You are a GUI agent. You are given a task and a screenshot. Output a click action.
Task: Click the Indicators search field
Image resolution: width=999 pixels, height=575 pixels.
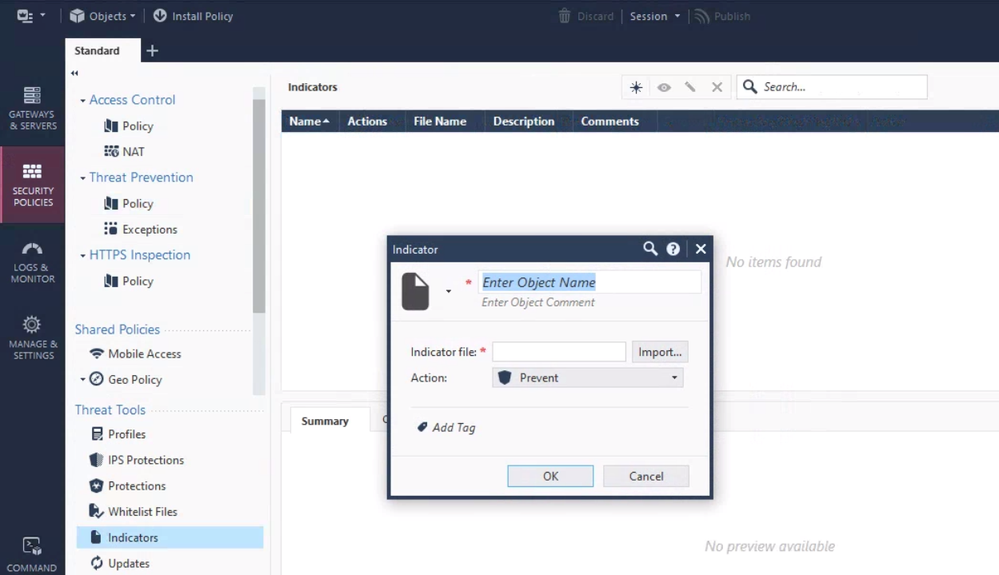tap(831, 87)
